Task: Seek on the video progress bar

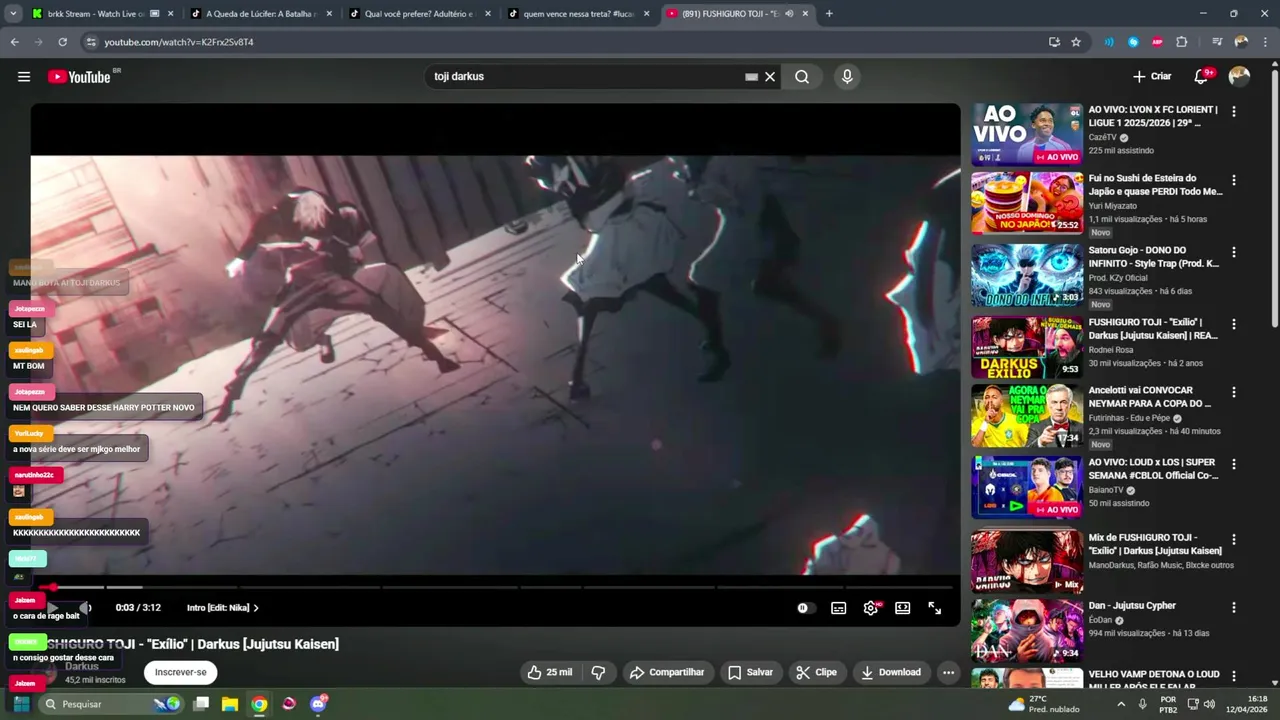Action: tap(495, 587)
